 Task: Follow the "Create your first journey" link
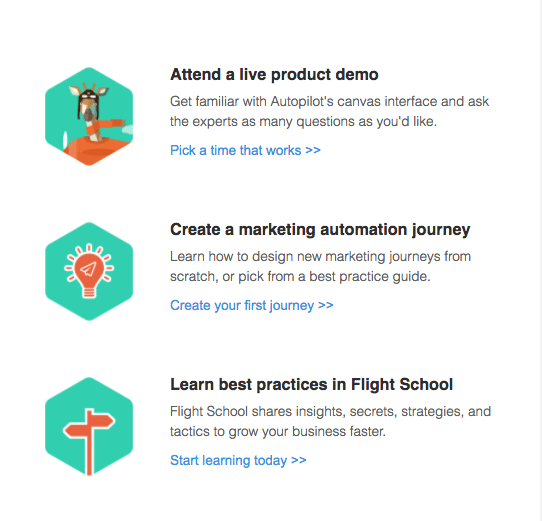(251, 305)
